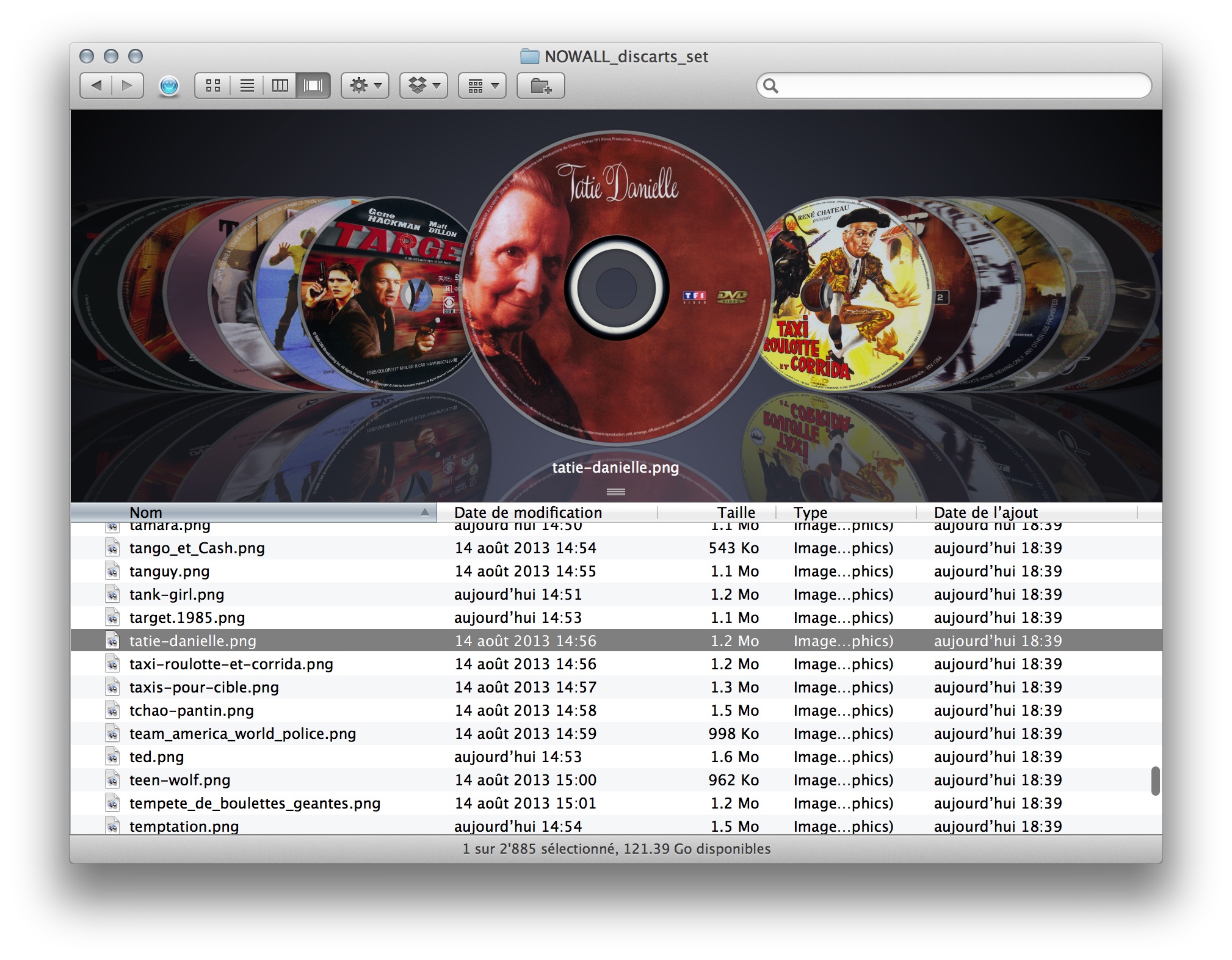The height and width of the screenshot is (960, 1232).
Task: Click the temptation.png file icon
Action: pyautogui.click(x=112, y=826)
